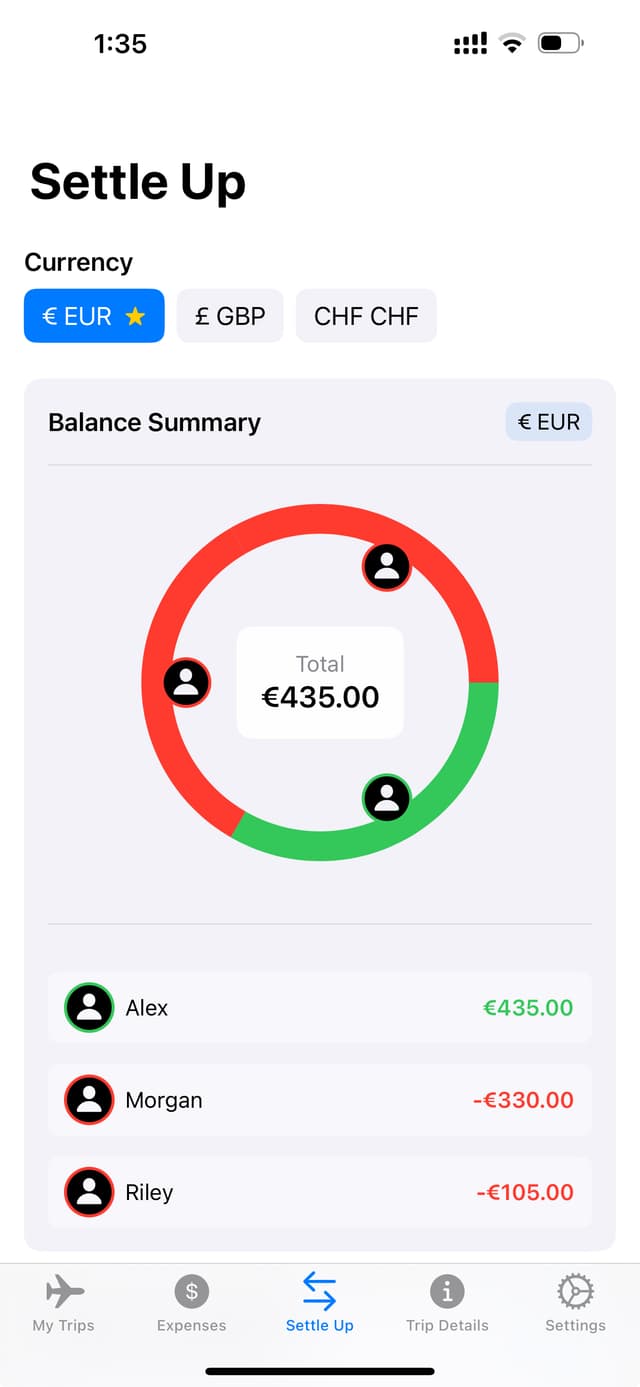
Task: Open Riley's -€105.00 balance row
Action: point(320,1192)
